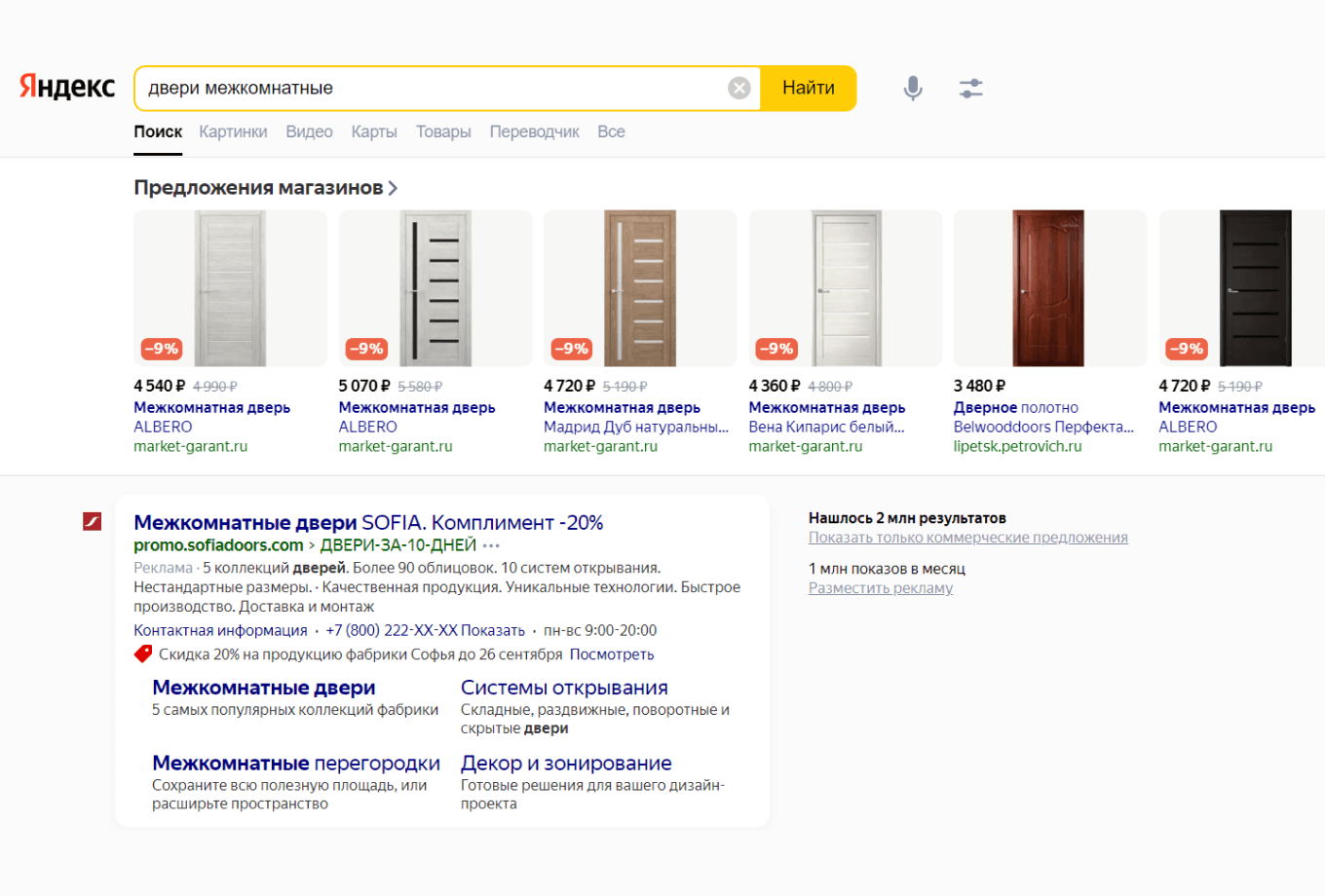1325x896 pixels.
Task: Click the search input field
Action: (429, 89)
